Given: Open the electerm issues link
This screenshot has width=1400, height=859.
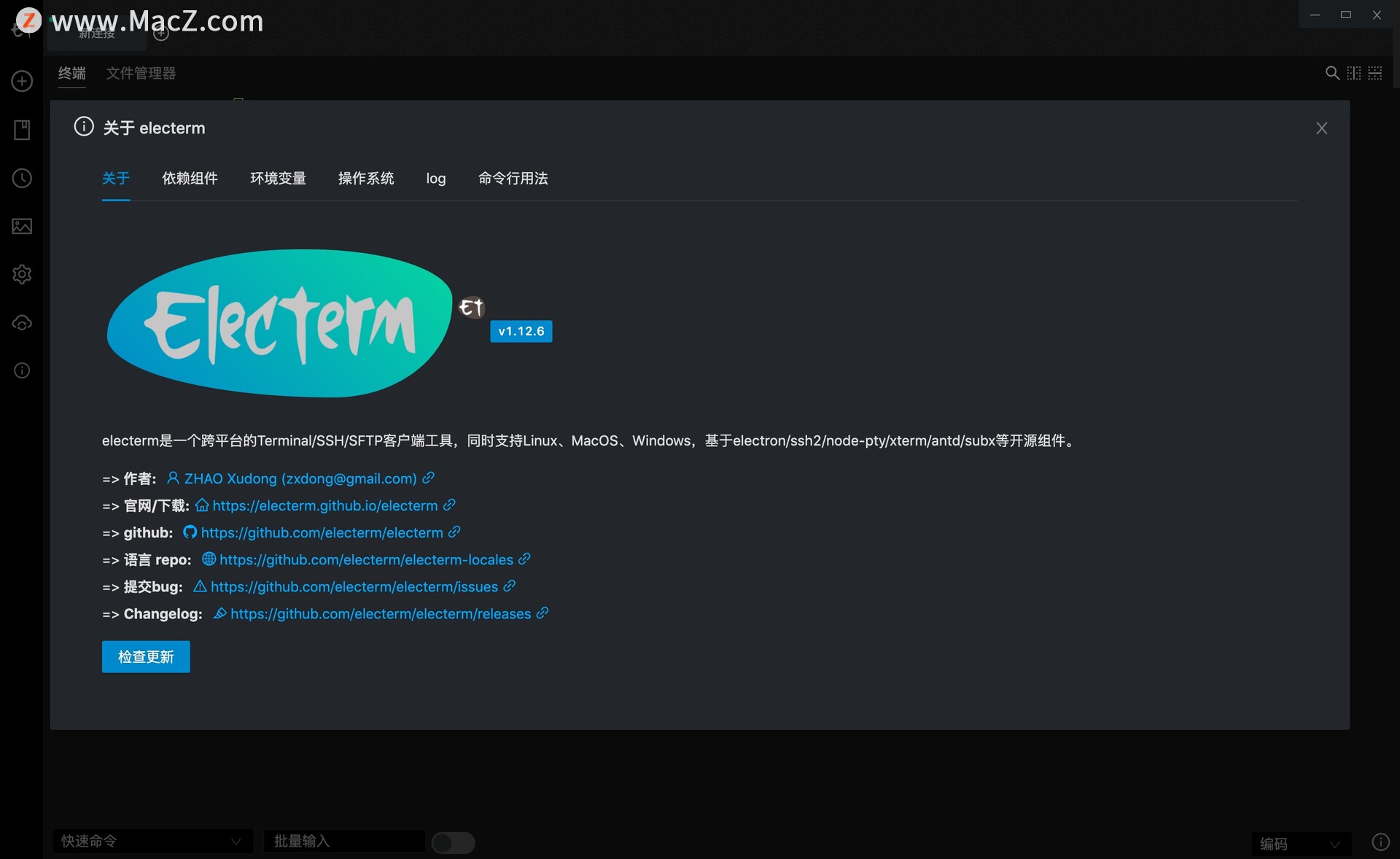Looking at the screenshot, I should pos(354,586).
